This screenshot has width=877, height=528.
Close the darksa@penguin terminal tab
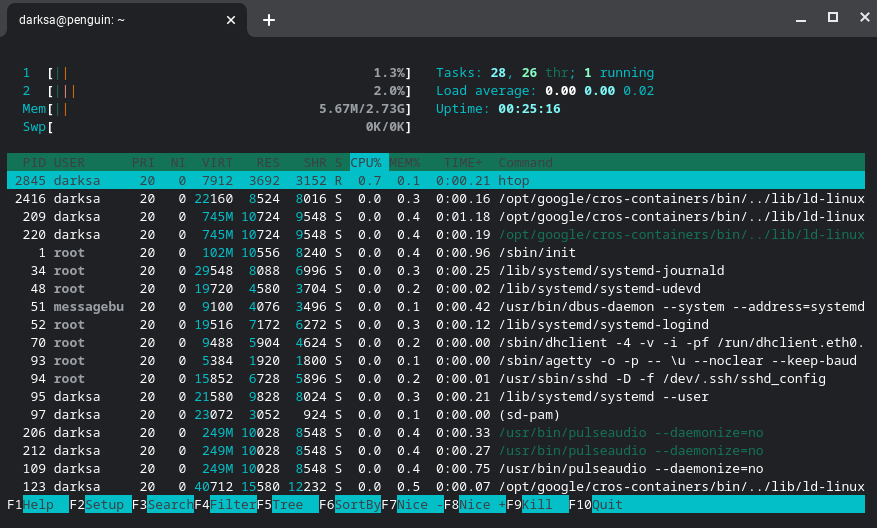(231, 19)
